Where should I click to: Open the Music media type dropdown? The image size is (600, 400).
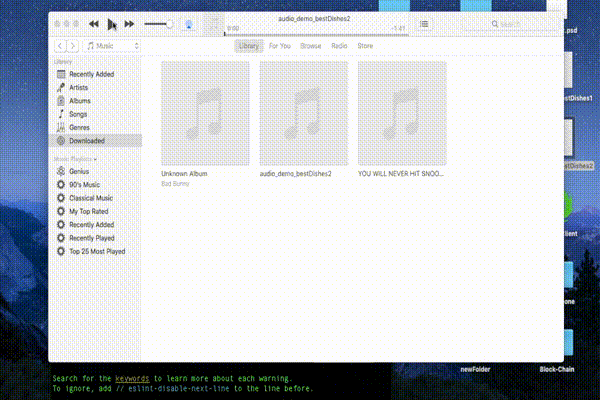(x=113, y=46)
